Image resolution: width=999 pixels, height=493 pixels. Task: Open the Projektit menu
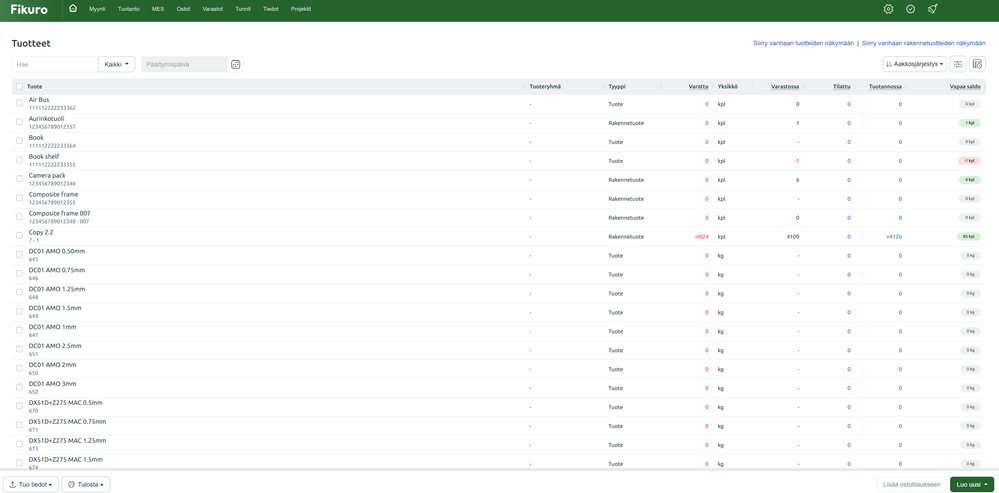[301, 9]
